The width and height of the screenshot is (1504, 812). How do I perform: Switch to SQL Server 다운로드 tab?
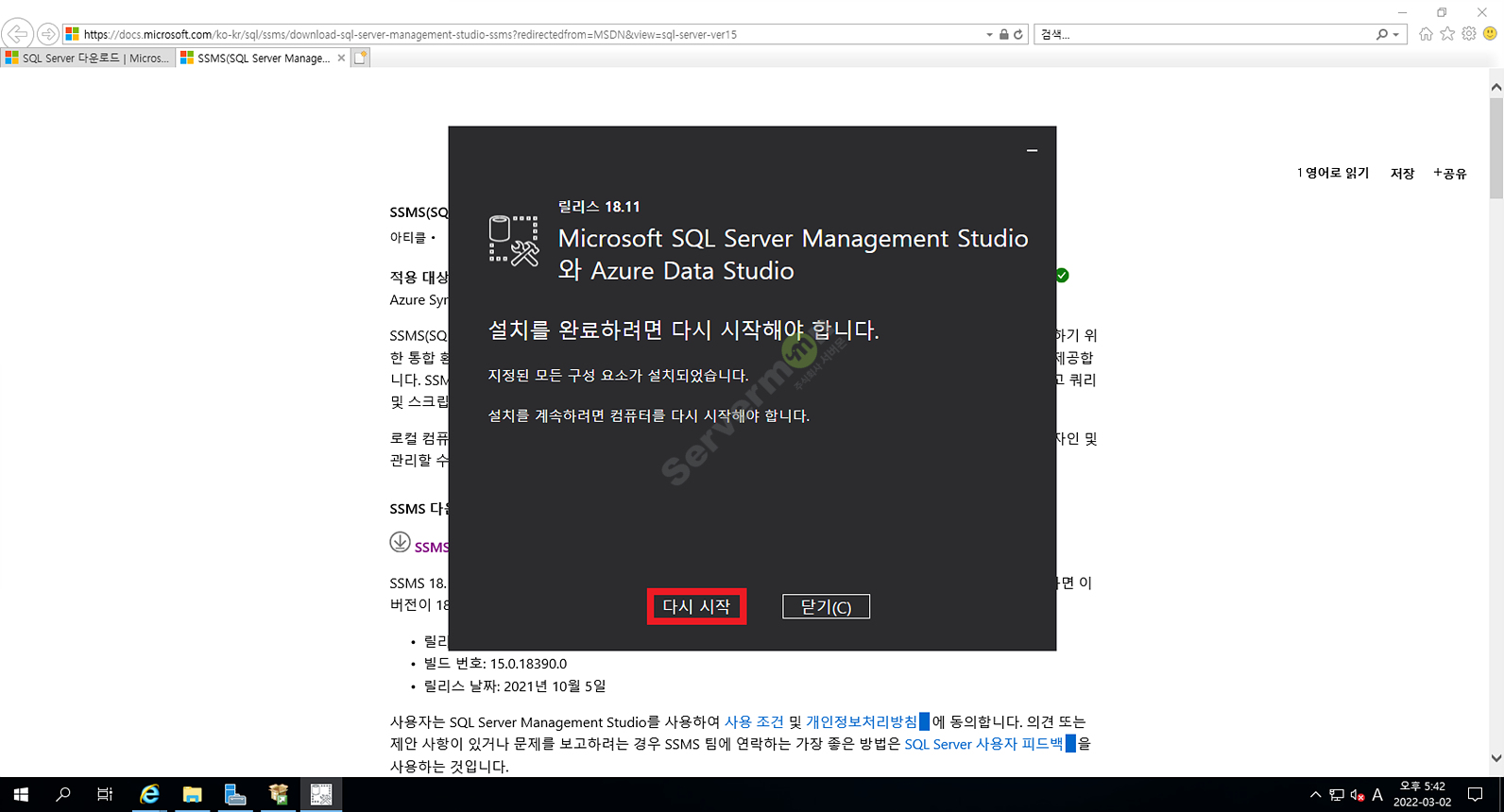pyautogui.click(x=88, y=58)
